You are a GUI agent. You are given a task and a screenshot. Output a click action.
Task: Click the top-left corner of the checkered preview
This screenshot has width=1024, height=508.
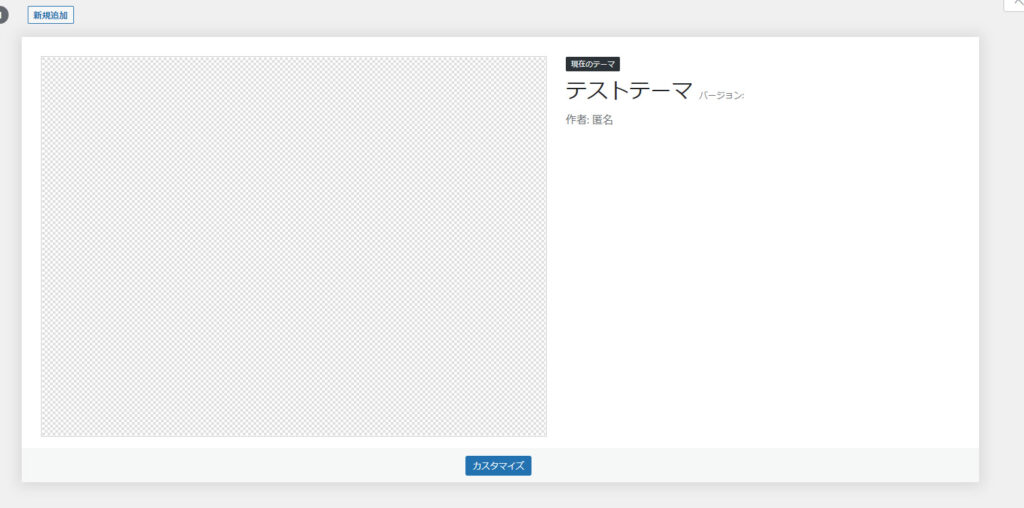coord(46,61)
